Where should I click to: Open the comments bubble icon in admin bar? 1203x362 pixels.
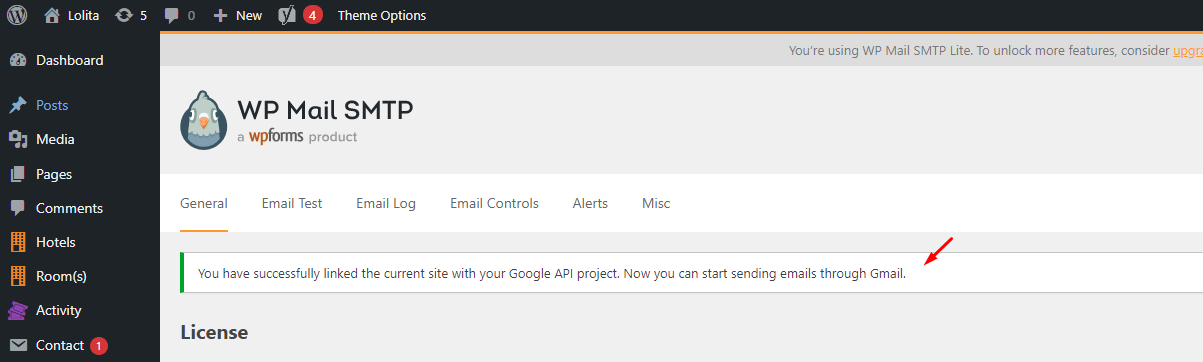(x=171, y=16)
